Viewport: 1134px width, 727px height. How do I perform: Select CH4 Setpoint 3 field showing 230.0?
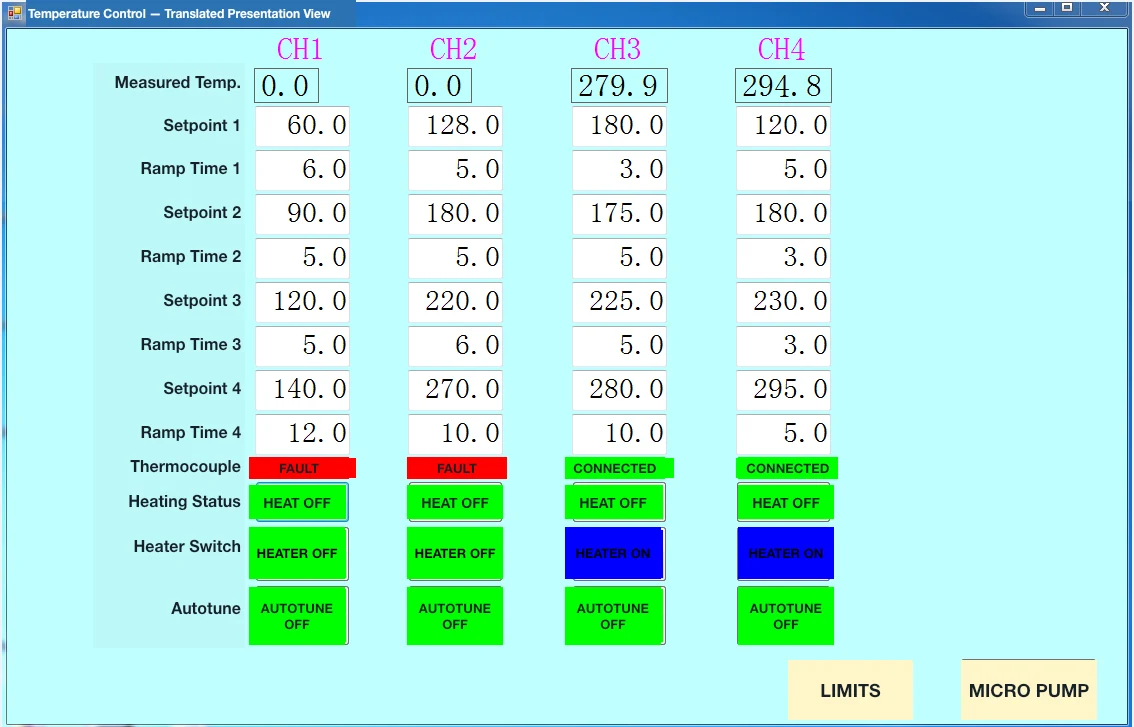(783, 301)
